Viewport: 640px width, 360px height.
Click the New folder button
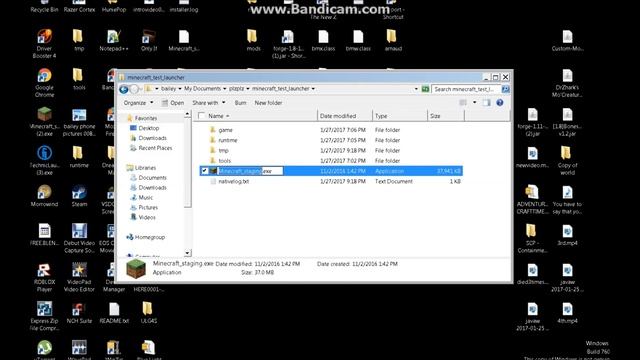click(268, 103)
